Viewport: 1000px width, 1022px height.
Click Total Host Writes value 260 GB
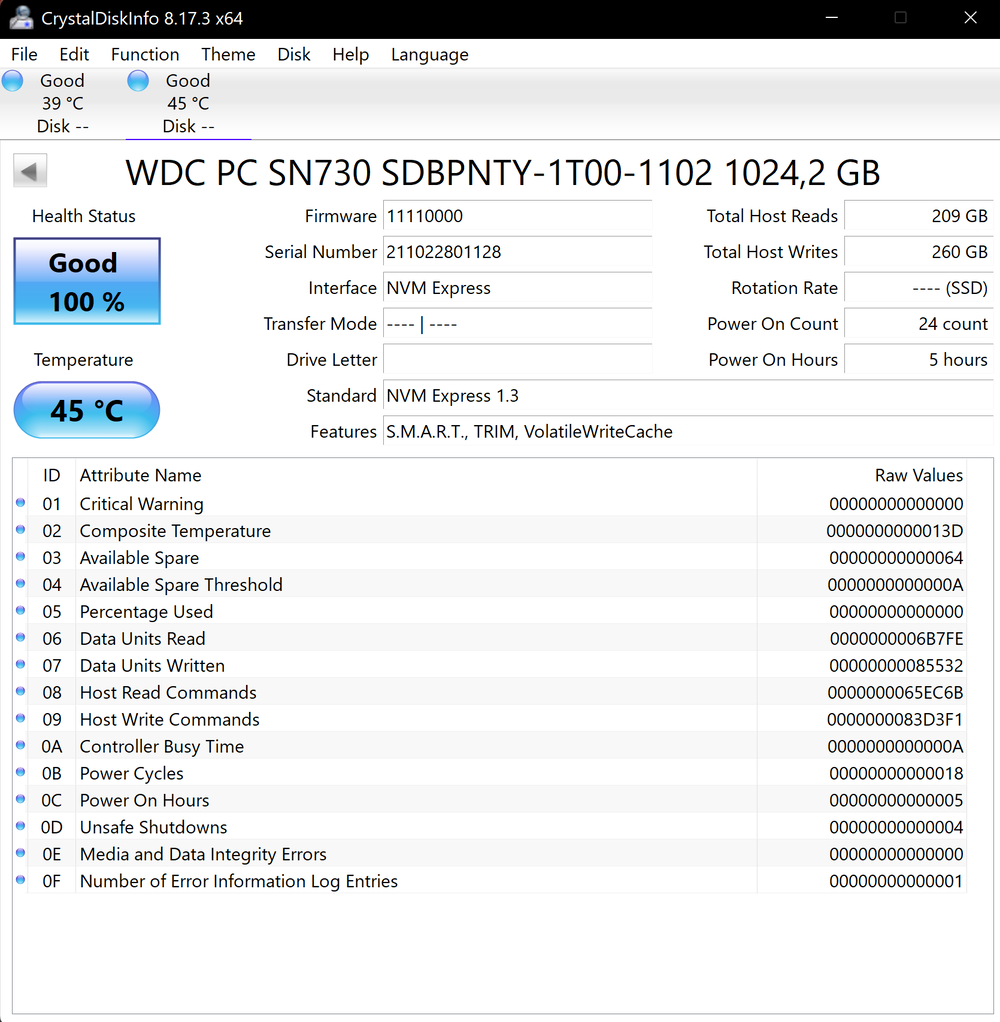(x=919, y=252)
